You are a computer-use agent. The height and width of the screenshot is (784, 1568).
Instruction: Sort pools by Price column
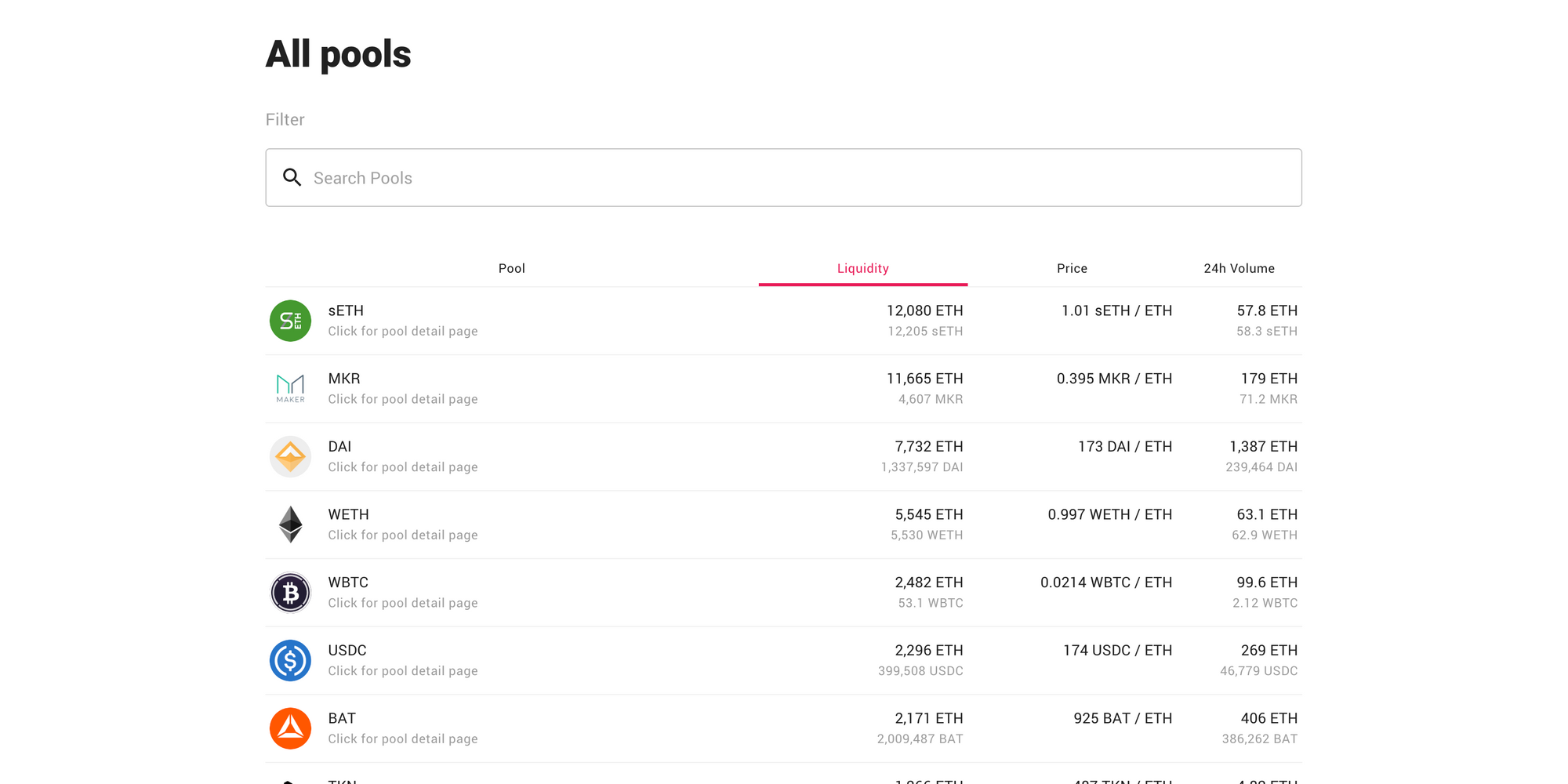[1072, 268]
